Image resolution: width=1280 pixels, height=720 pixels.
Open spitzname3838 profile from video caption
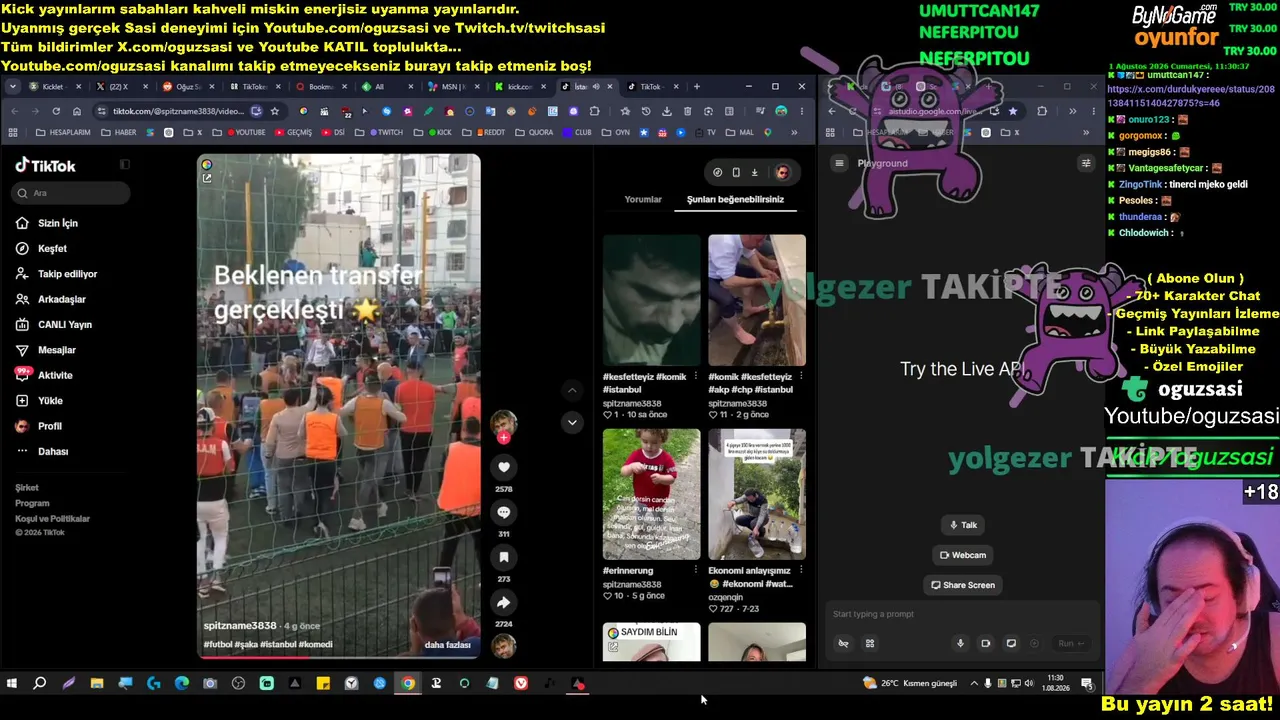240,626
